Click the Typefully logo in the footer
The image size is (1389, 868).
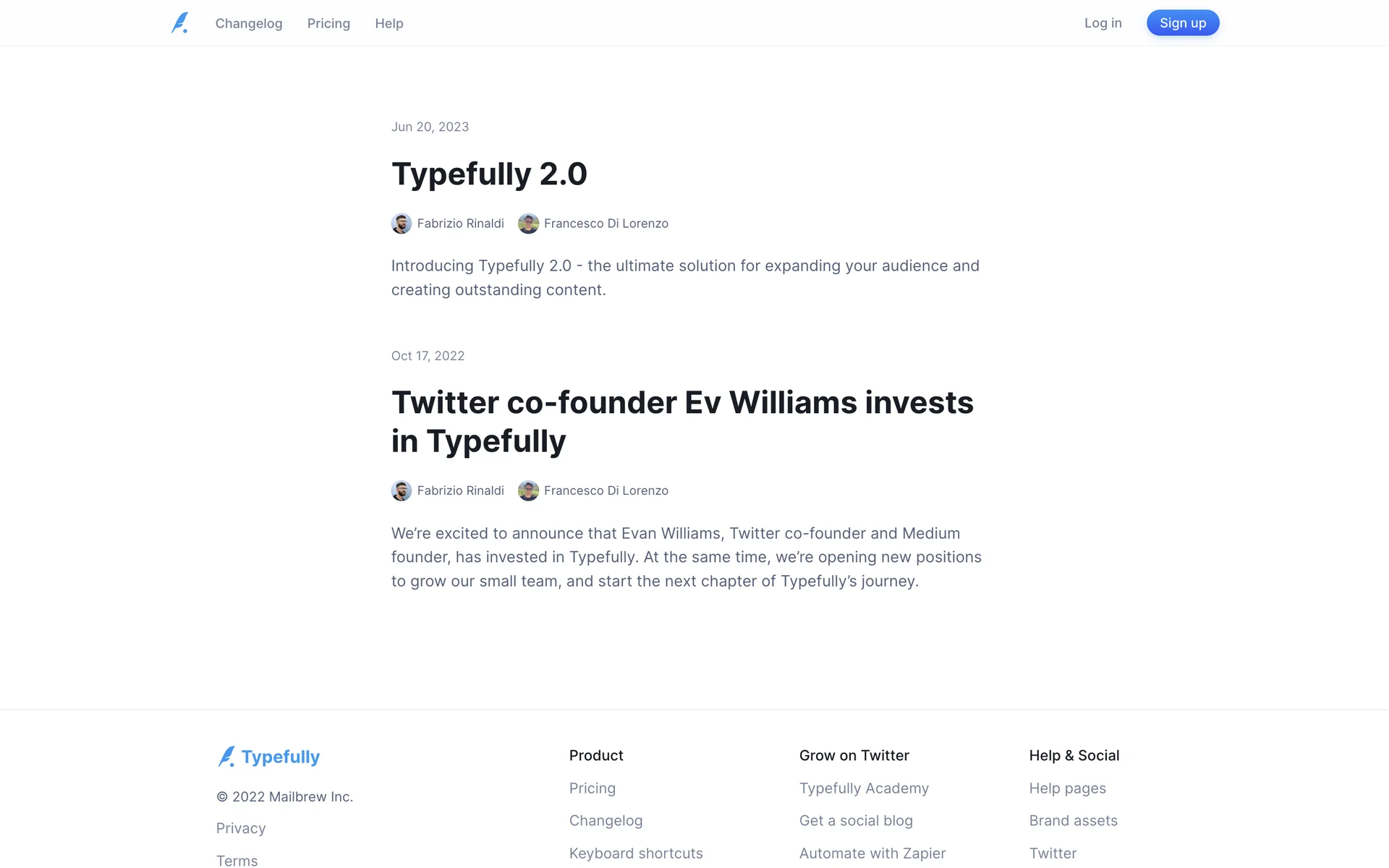(268, 757)
